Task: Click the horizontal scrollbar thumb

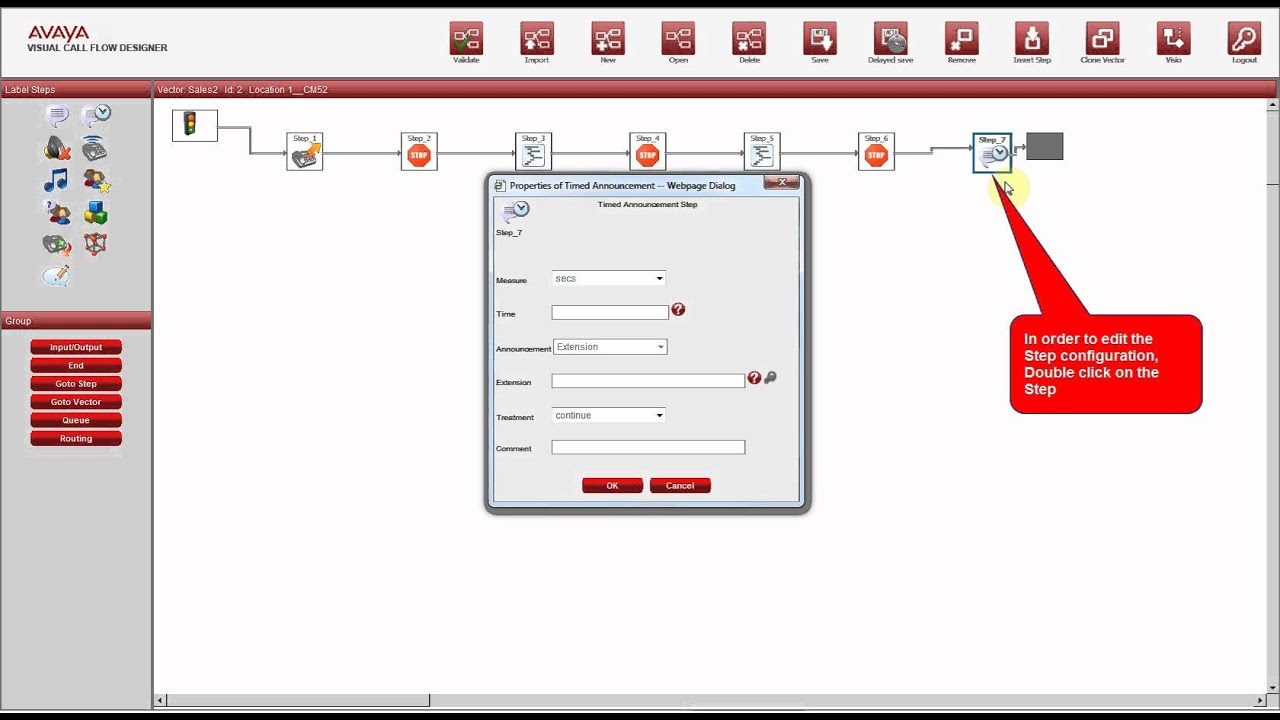Action: (x=298, y=700)
